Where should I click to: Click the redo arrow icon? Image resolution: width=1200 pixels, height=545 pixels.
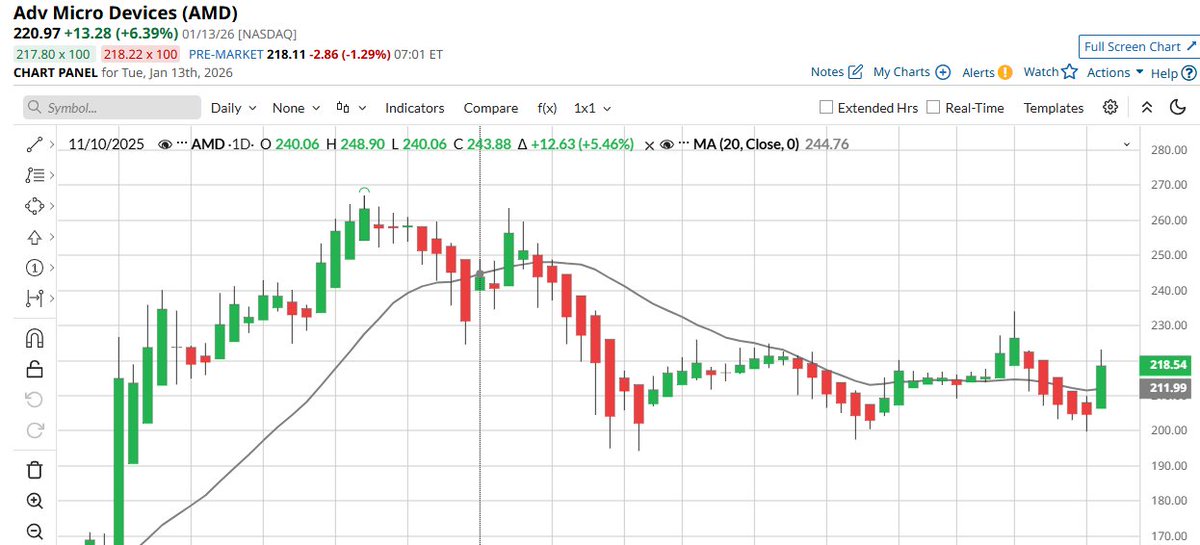pos(34,431)
